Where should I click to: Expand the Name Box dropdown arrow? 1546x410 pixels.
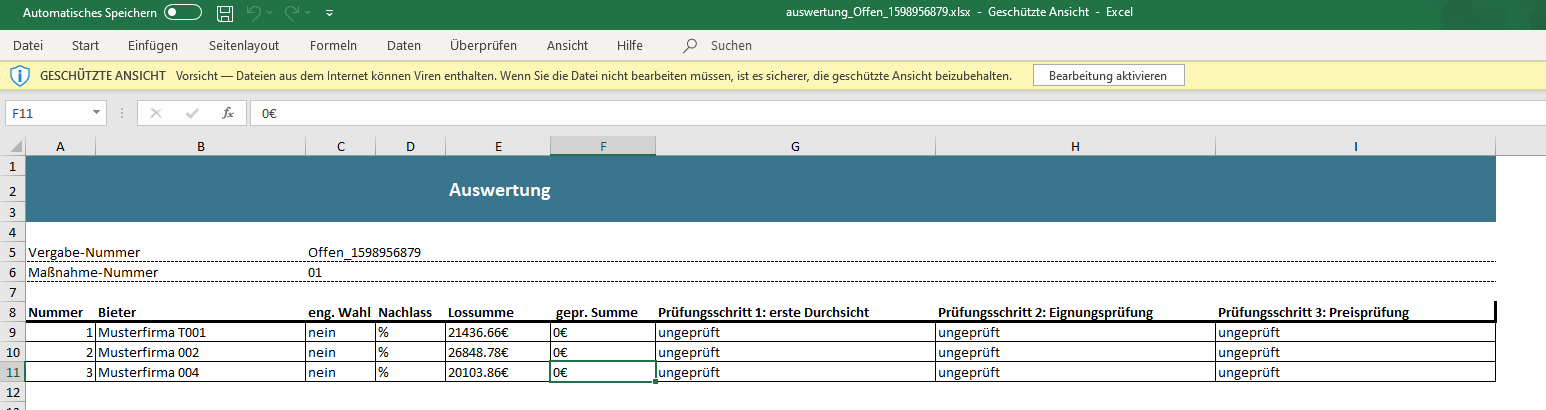96,113
